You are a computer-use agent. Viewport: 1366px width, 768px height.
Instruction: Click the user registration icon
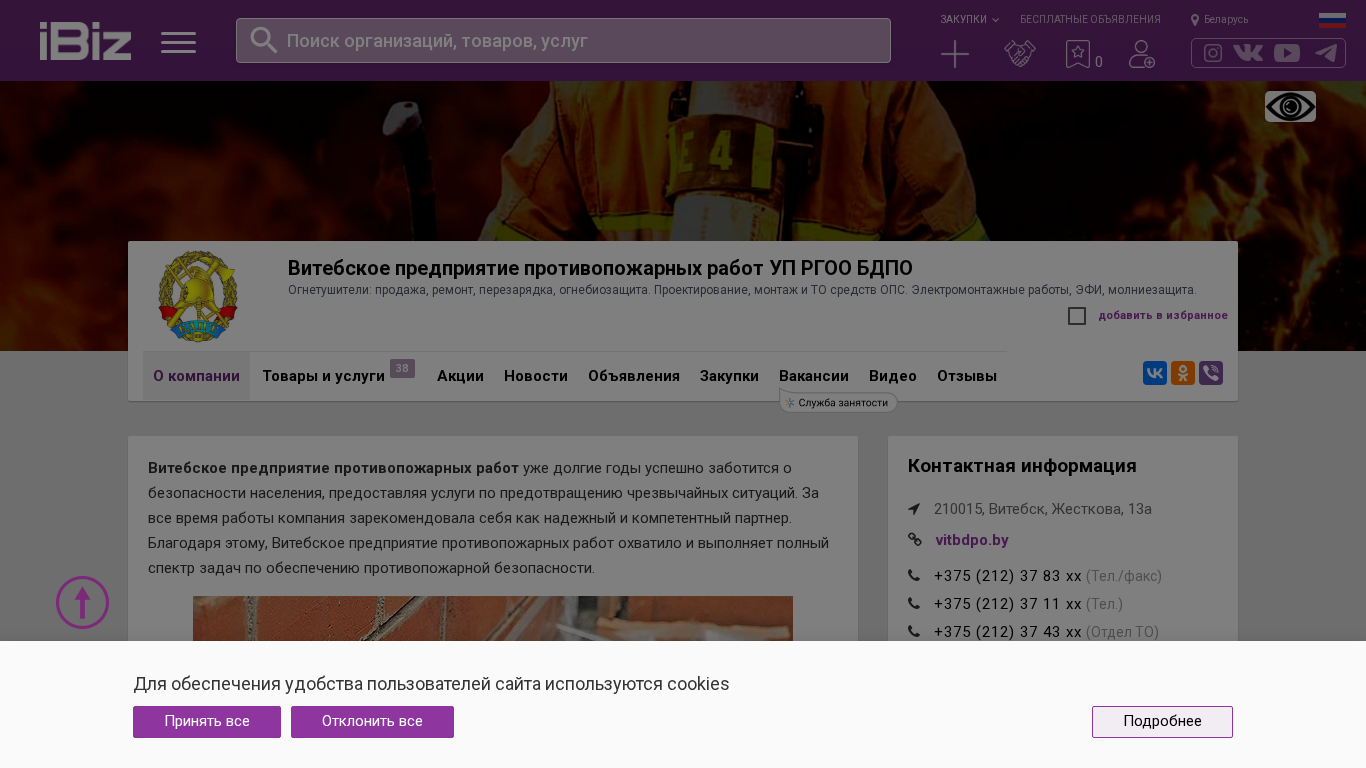pos(1142,54)
